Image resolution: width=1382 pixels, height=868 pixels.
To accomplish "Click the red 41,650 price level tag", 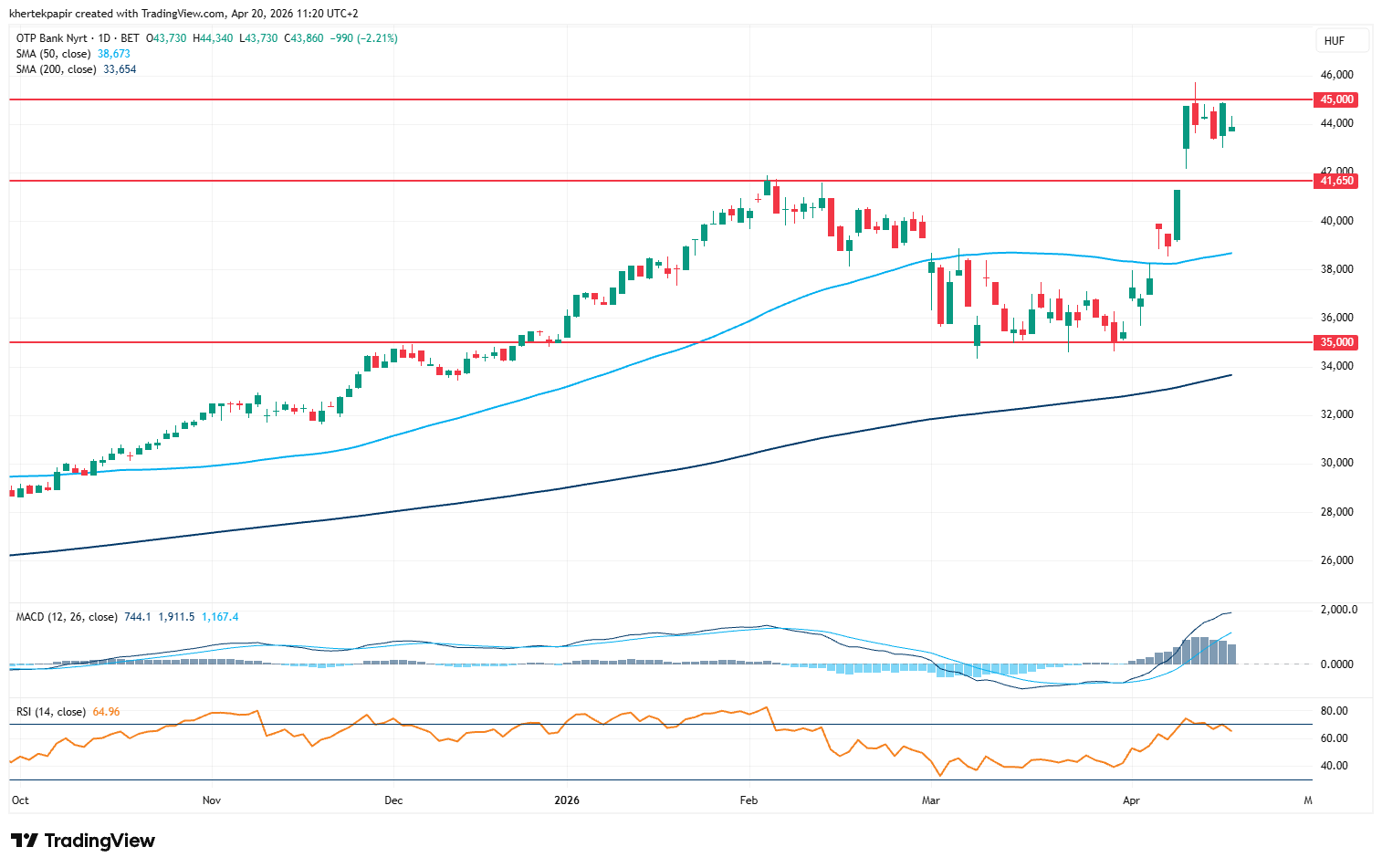I will tap(1336, 181).
